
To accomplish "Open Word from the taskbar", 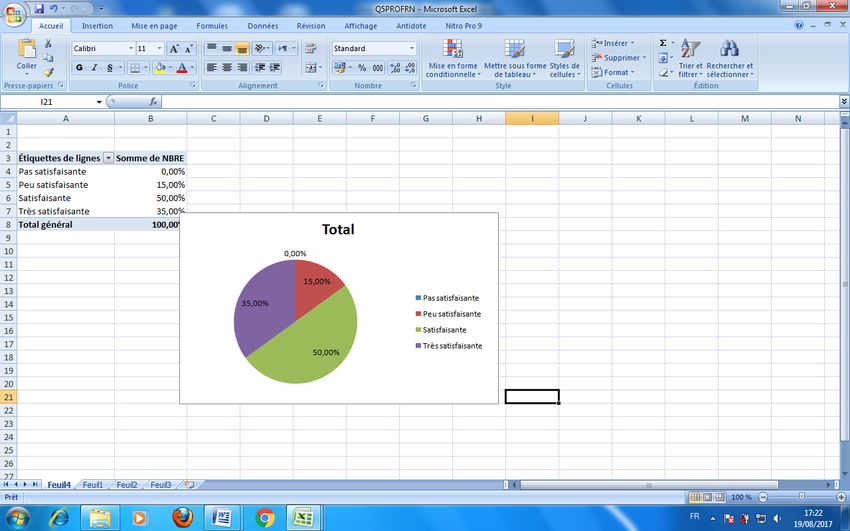I will [222, 518].
